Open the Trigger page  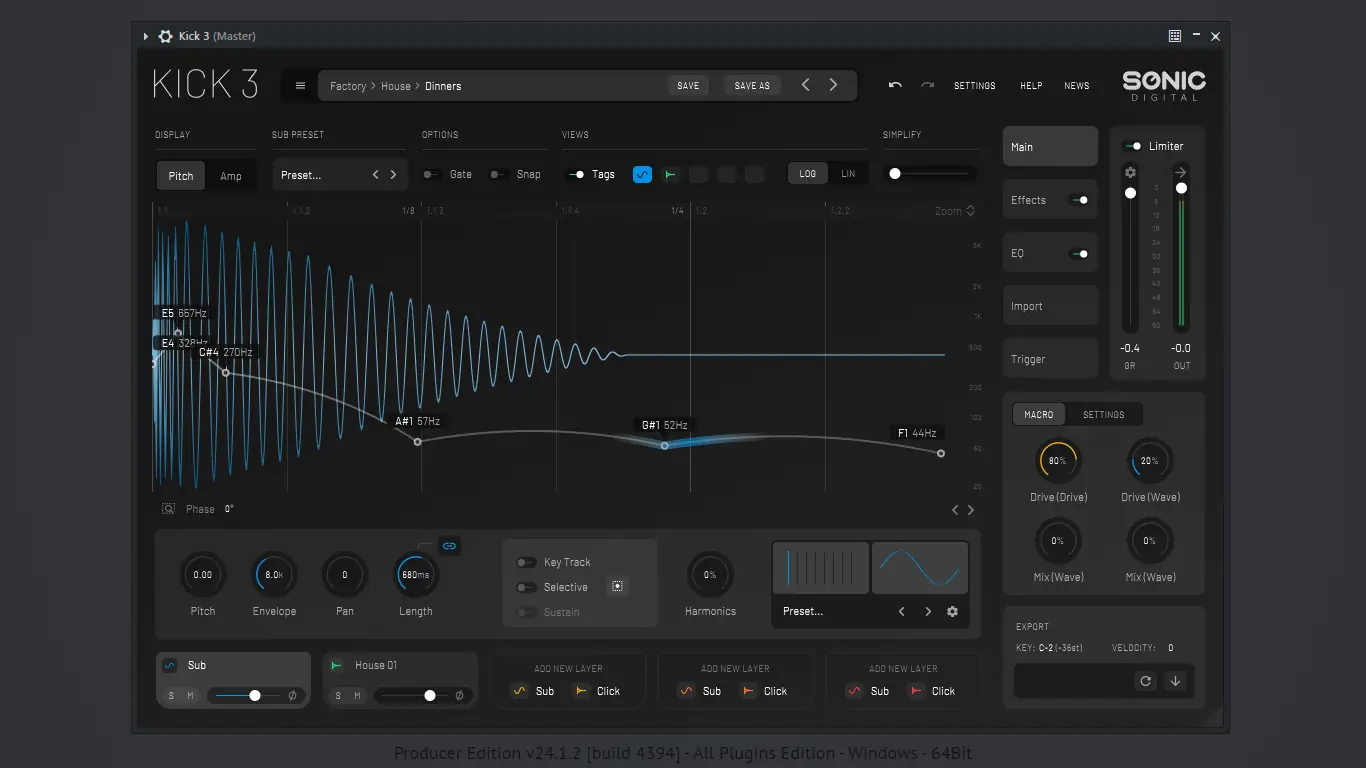(1050, 359)
